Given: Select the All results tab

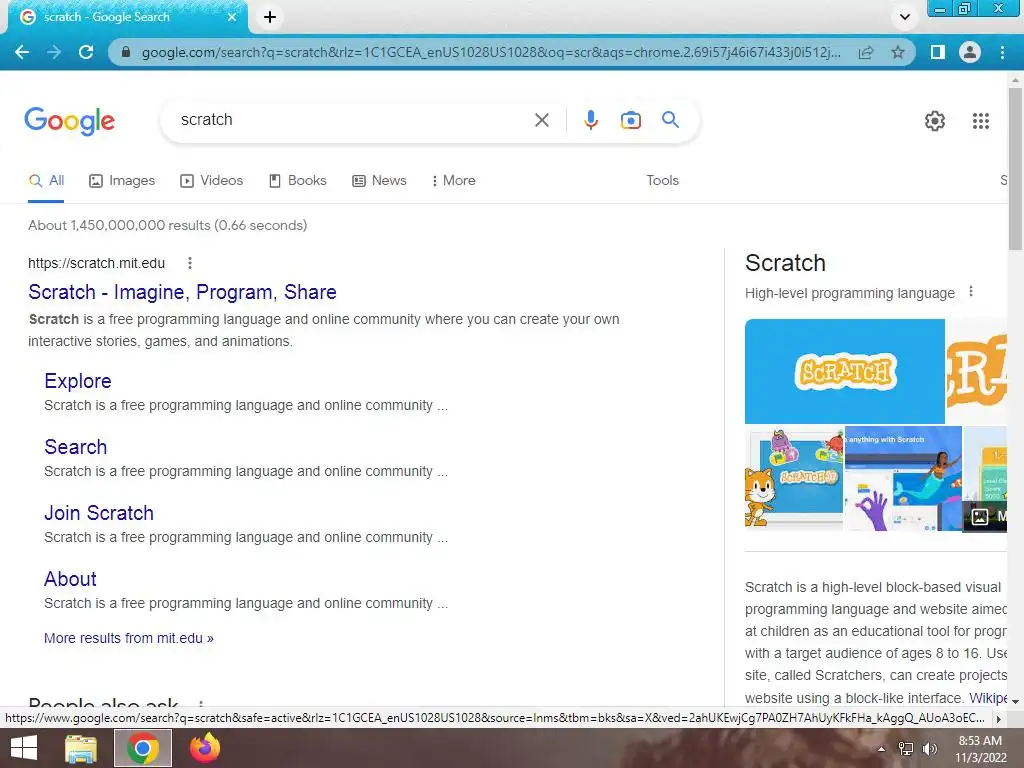Looking at the screenshot, I should pos(46,180).
